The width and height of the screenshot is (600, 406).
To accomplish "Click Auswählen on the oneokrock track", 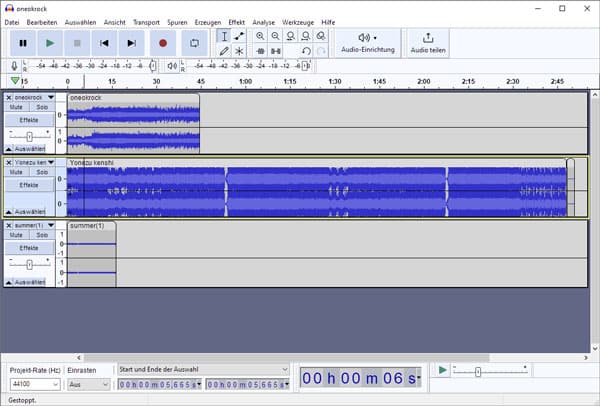I will click(30, 148).
